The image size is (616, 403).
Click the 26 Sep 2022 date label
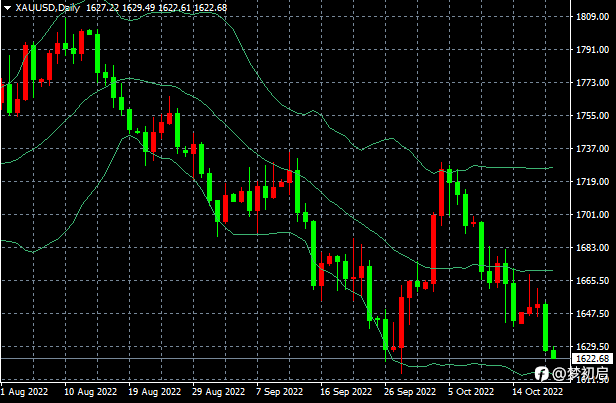click(x=410, y=392)
